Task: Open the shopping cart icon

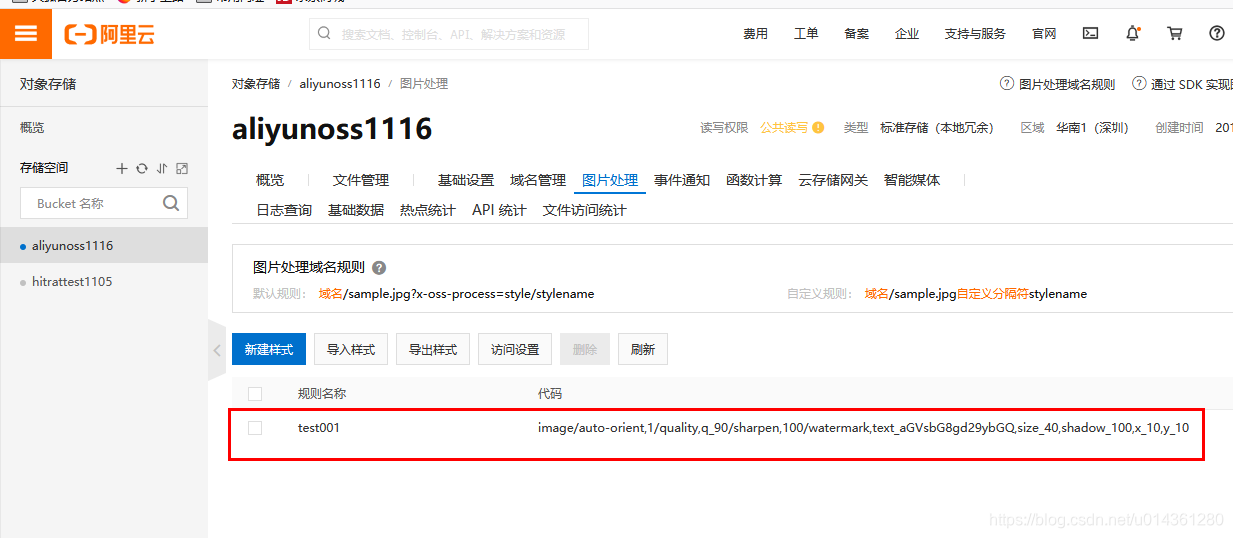Action: pyautogui.click(x=1175, y=33)
